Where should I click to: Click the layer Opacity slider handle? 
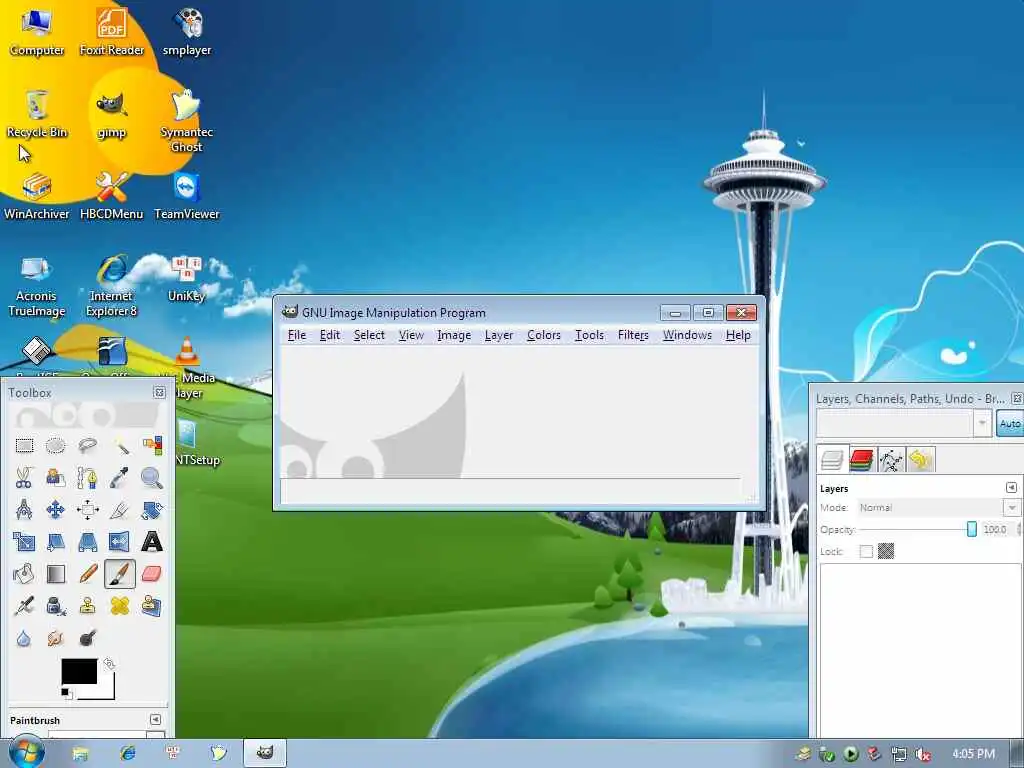(x=972, y=530)
